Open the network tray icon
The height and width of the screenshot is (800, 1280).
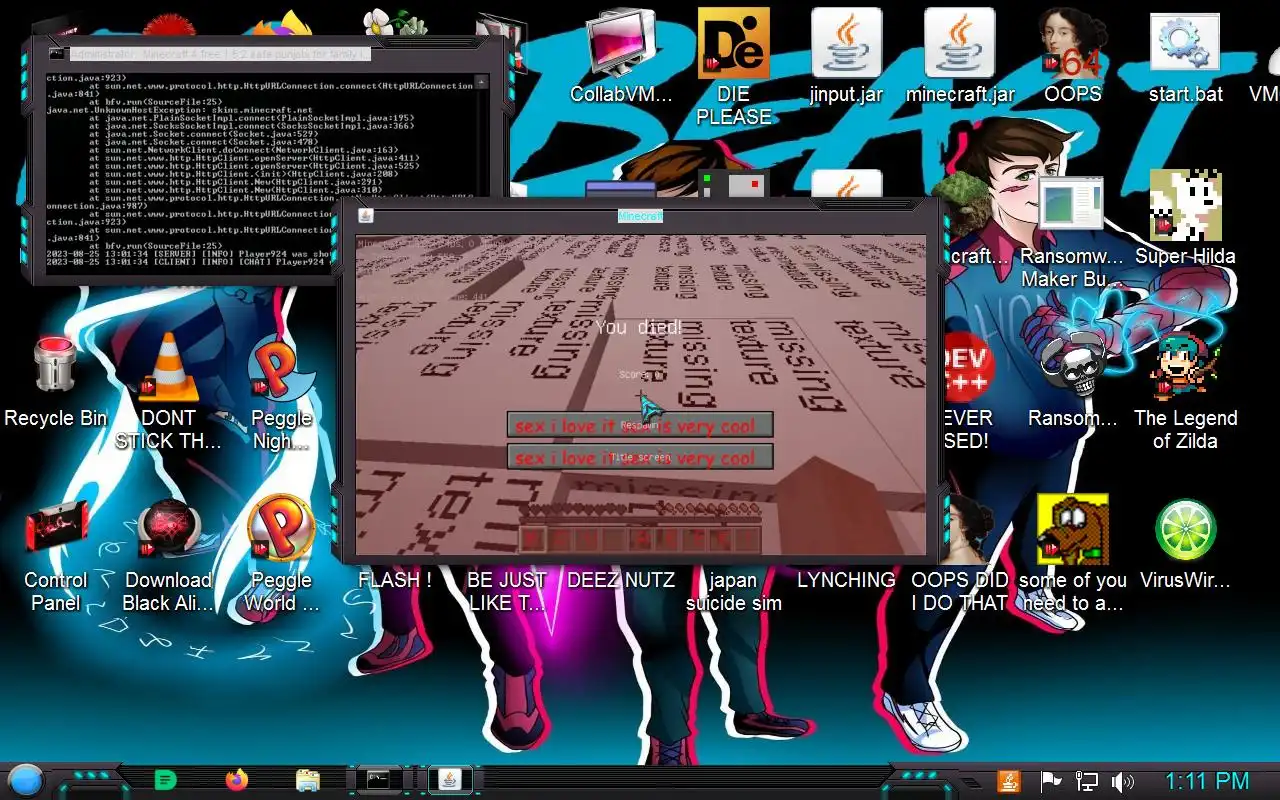point(1086,781)
